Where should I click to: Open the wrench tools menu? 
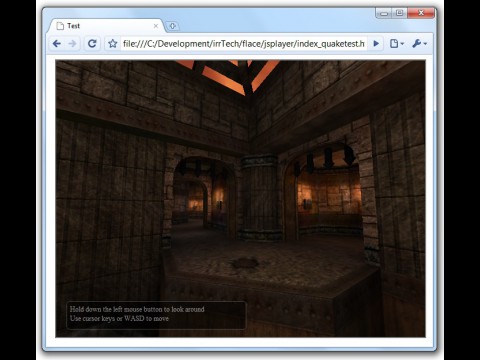point(419,44)
